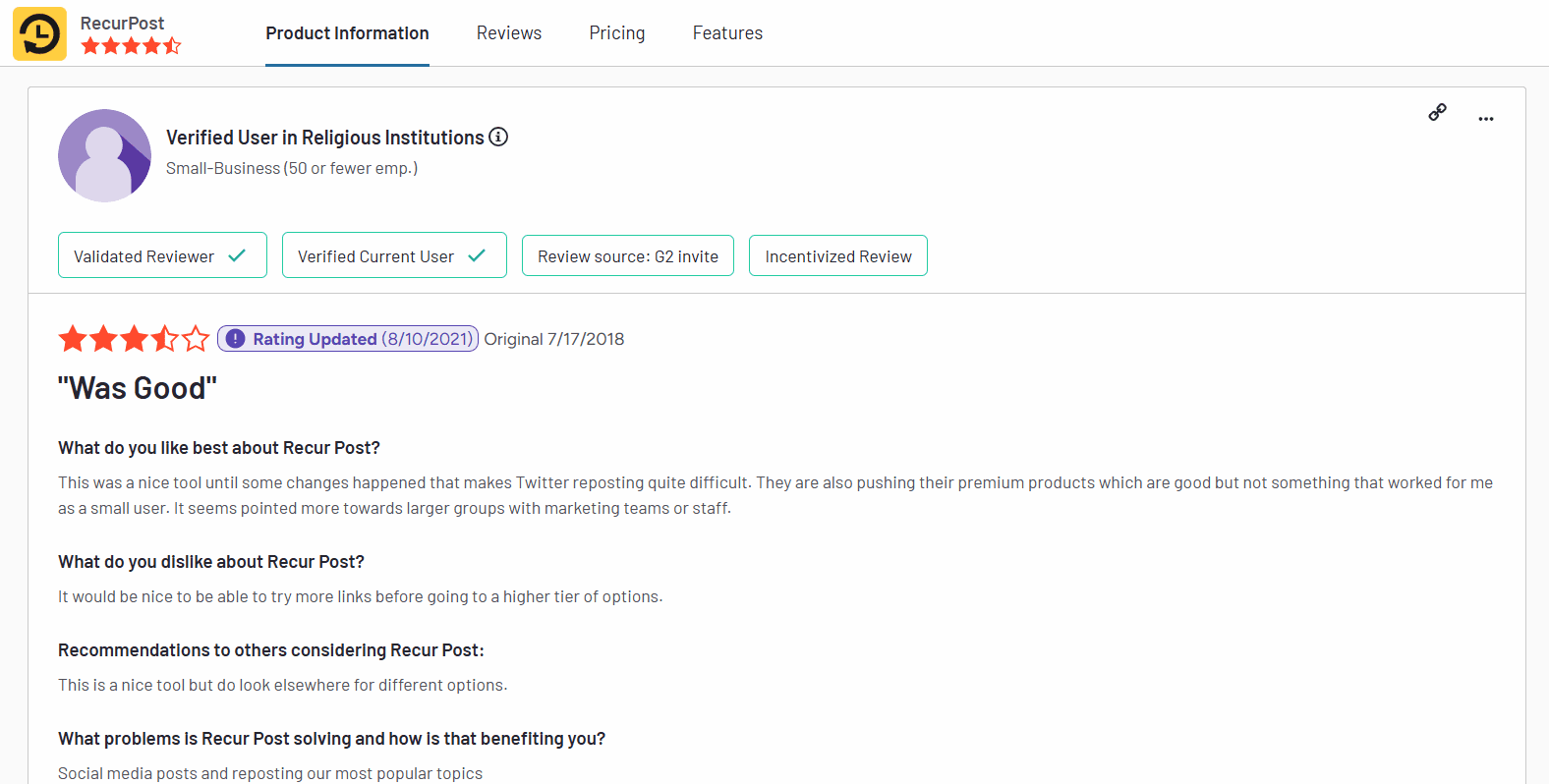The image size is (1549, 784).
Task: Click the review's three-and-a-half star rating
Action: pos(134,339)
